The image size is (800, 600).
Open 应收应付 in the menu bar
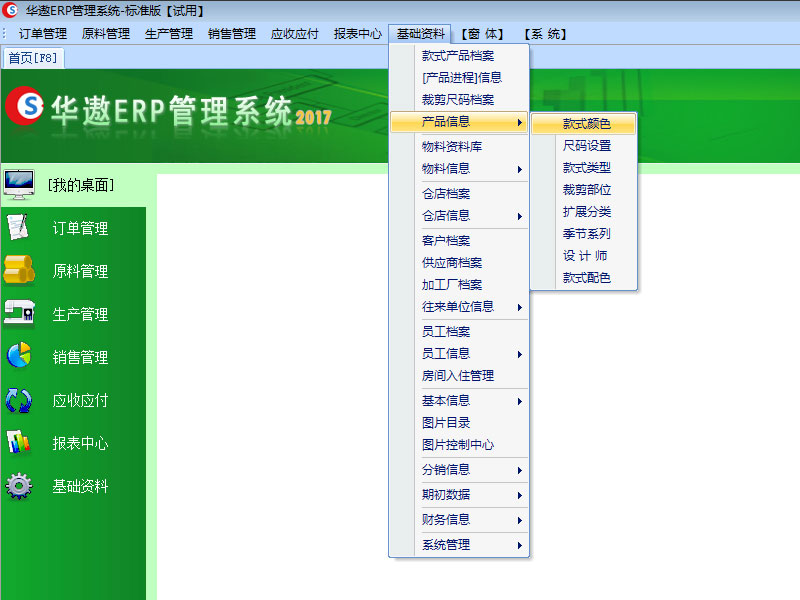coord(295,34)
